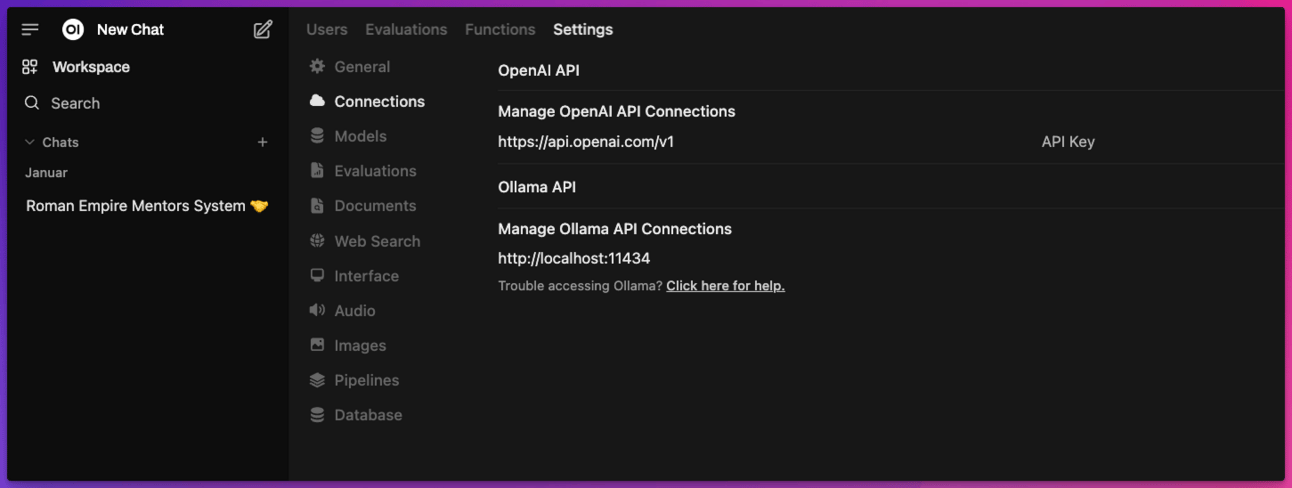Screen dimensions: 1292x488
Task: Open the Roman Empire Mentors System chat
Action: click(146, 206)
